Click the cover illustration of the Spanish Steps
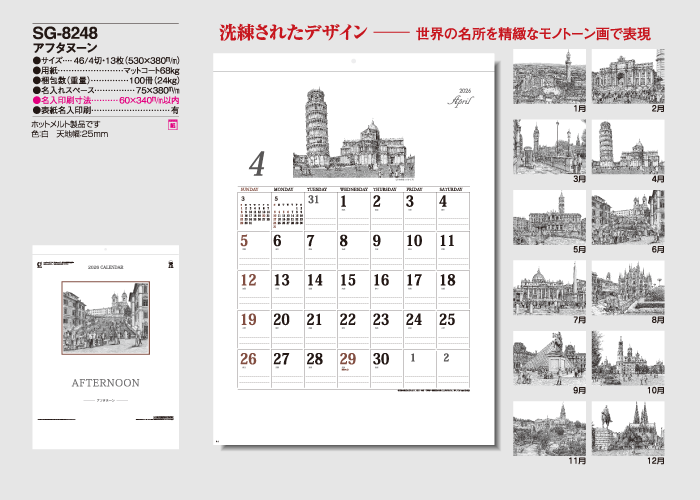 105,318
